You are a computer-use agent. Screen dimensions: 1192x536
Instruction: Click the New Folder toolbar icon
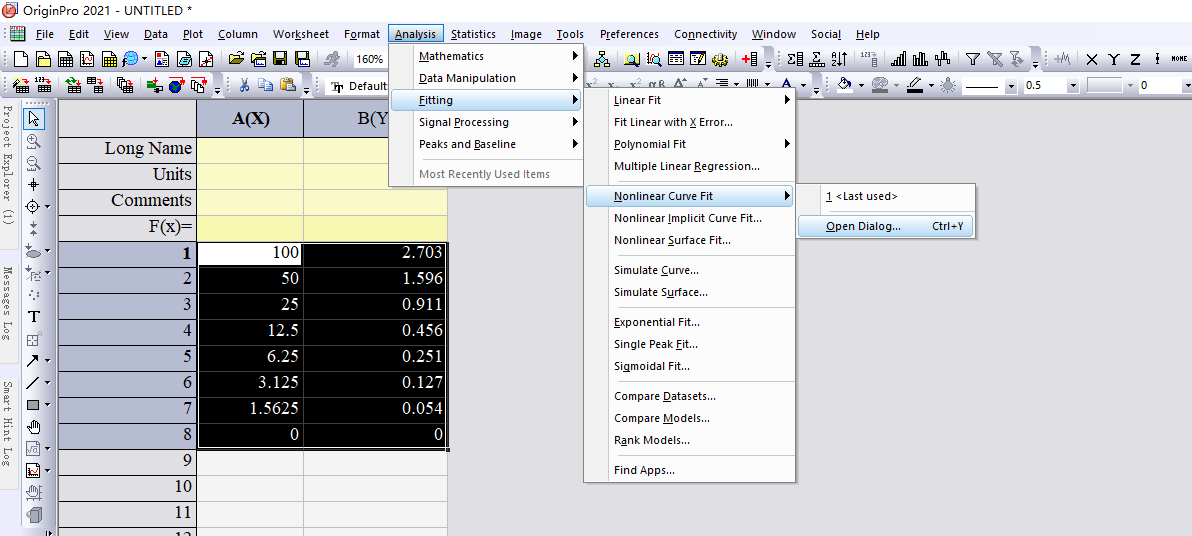[43, 59]
